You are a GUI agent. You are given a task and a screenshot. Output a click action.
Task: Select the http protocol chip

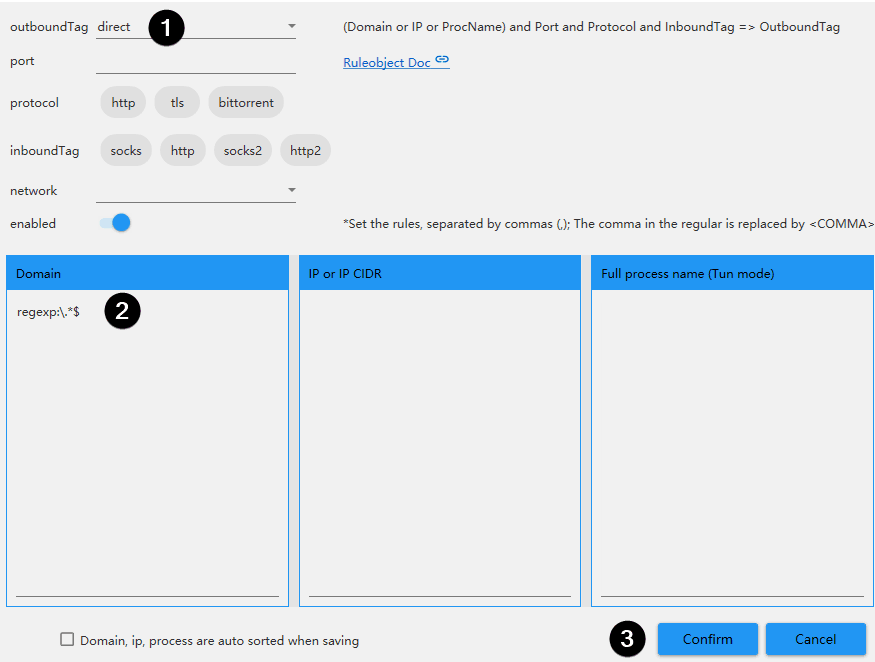click(123, 102)
